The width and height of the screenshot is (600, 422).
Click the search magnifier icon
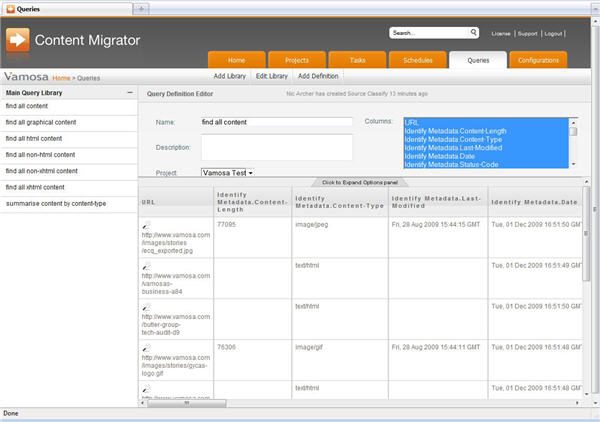(x=473, y=33)
